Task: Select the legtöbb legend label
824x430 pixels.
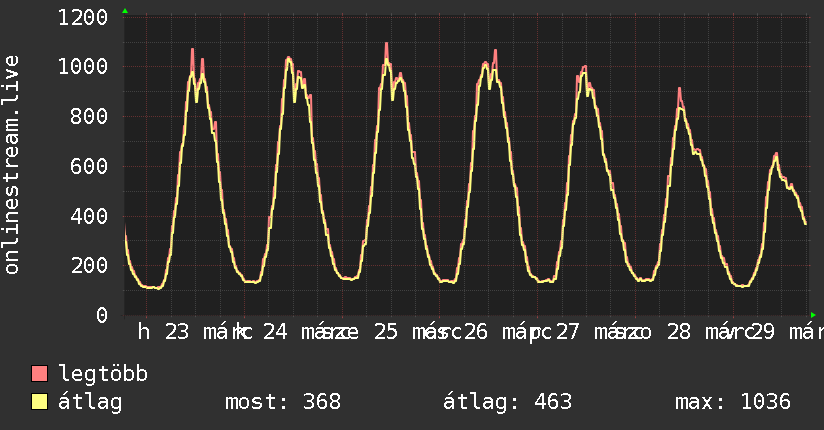Action: click(x=103, y=374)
